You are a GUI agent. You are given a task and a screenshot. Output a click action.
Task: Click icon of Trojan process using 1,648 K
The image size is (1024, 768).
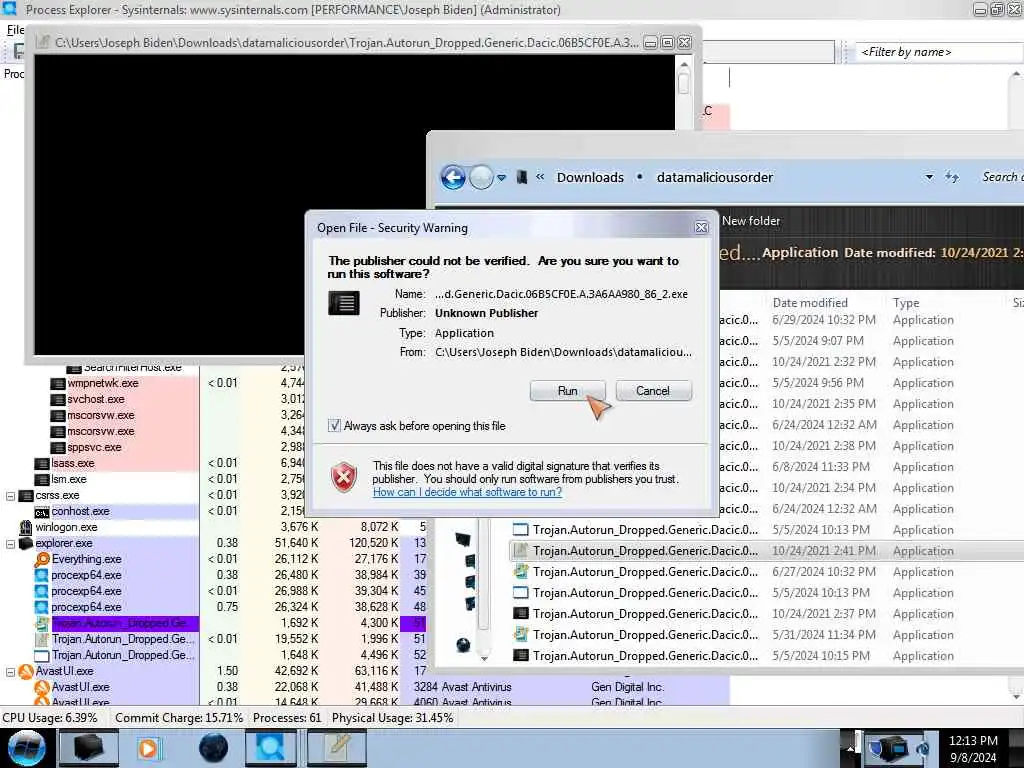pyautogui.click(x=42, y=655)
